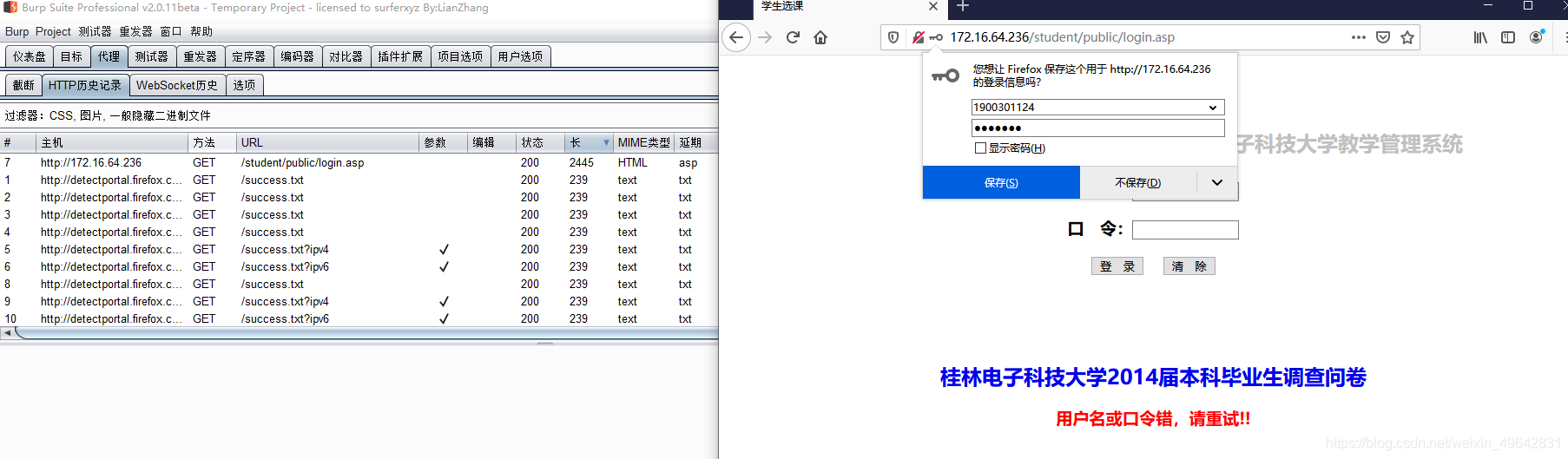Screen dimensions: 1568x459
Task: Open the 重发器 menu
Action: point(135,31)
